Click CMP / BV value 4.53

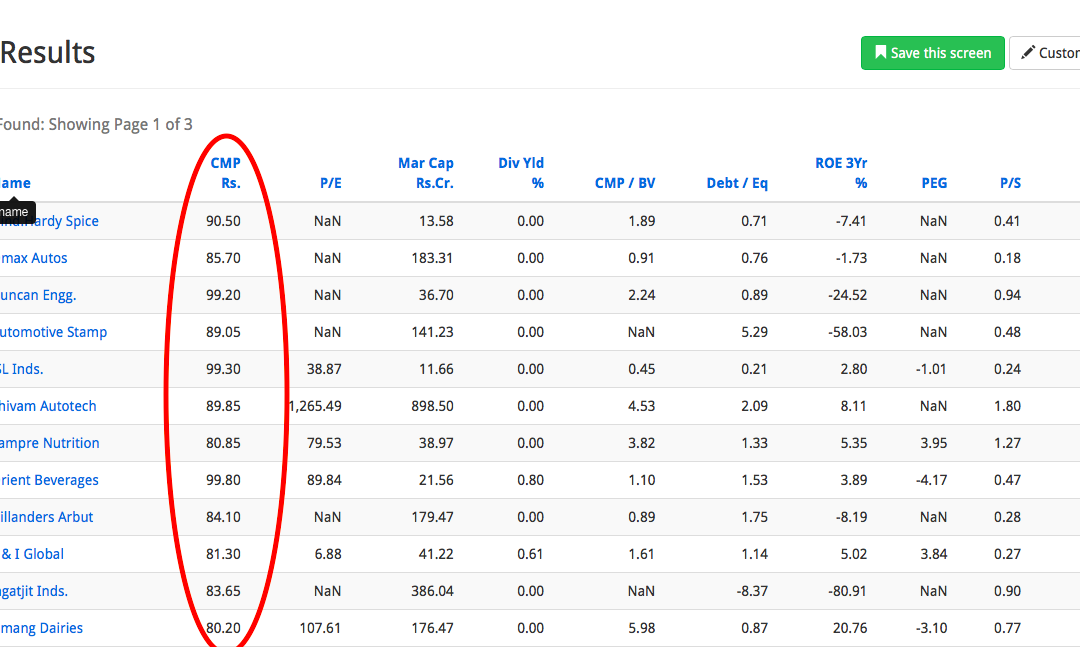click(641, 407)
